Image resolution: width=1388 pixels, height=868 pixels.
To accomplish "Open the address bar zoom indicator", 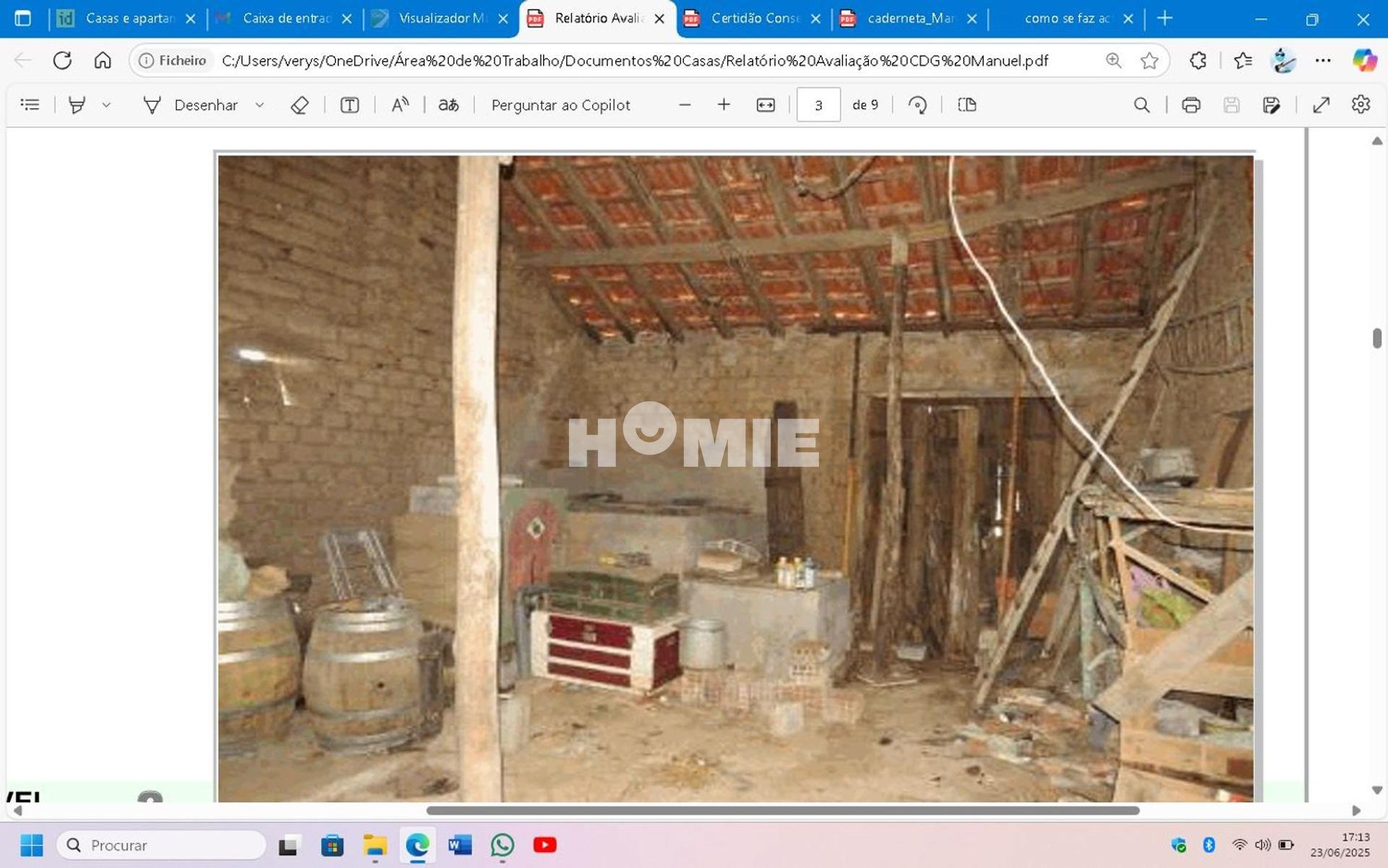I will click(x=1113, y=61).
